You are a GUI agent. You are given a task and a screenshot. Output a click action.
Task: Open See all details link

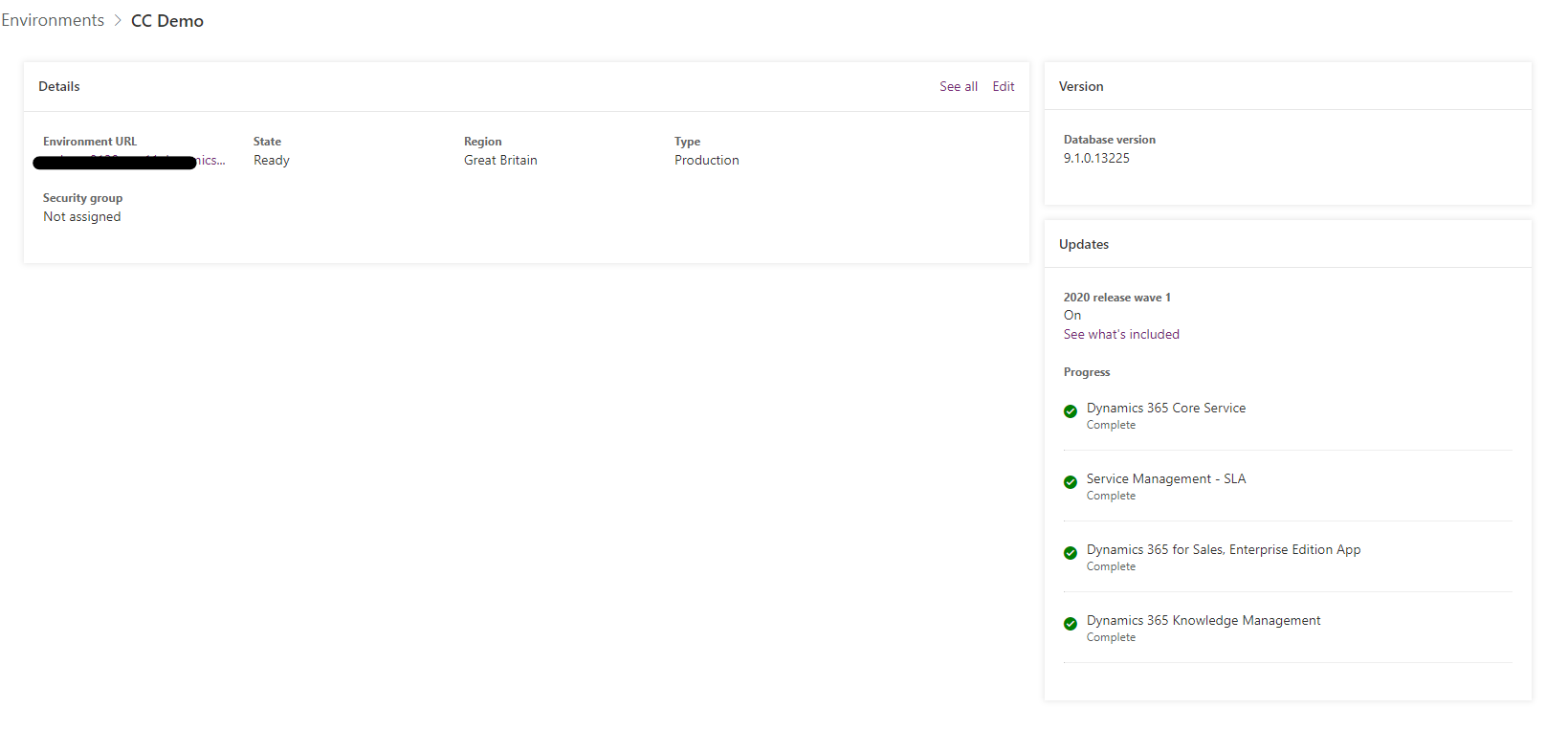tap(958, 86)
